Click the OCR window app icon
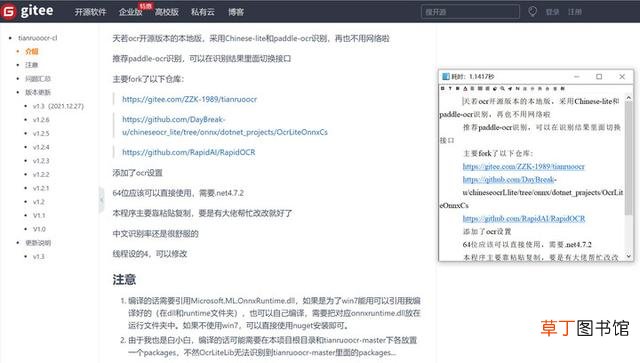Screen dimensions: 640x363 (x=446, y=76)
